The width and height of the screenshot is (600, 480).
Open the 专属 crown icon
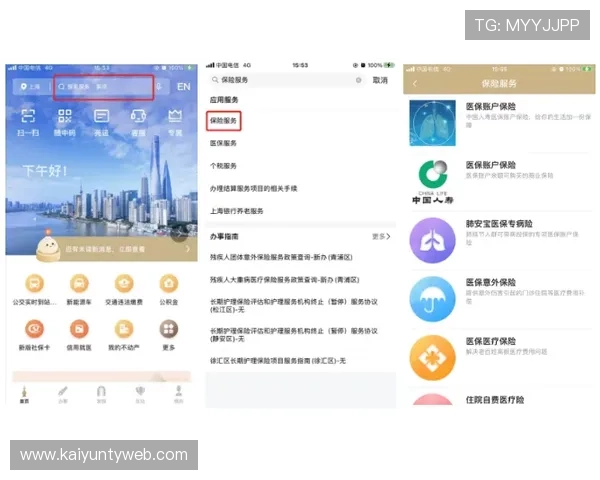(x=175, y=116)
